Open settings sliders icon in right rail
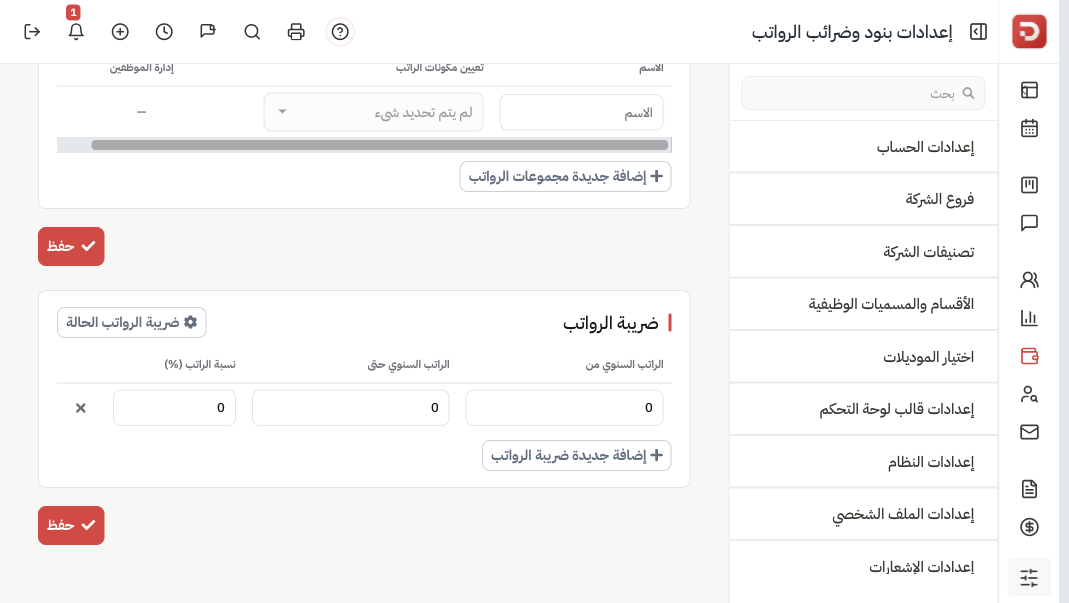The image size is (1069, 603). coord(1029,577)
